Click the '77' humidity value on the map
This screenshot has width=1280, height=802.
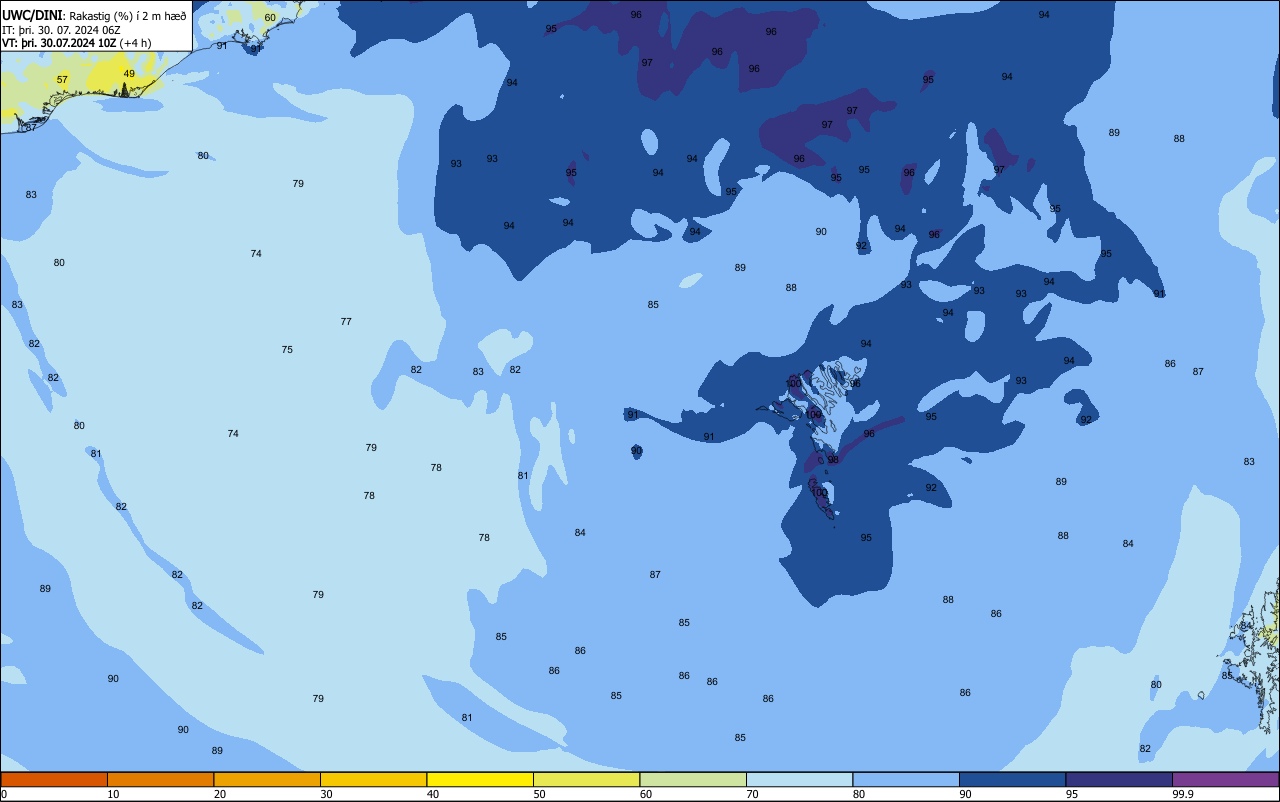(x=346, y=322)
